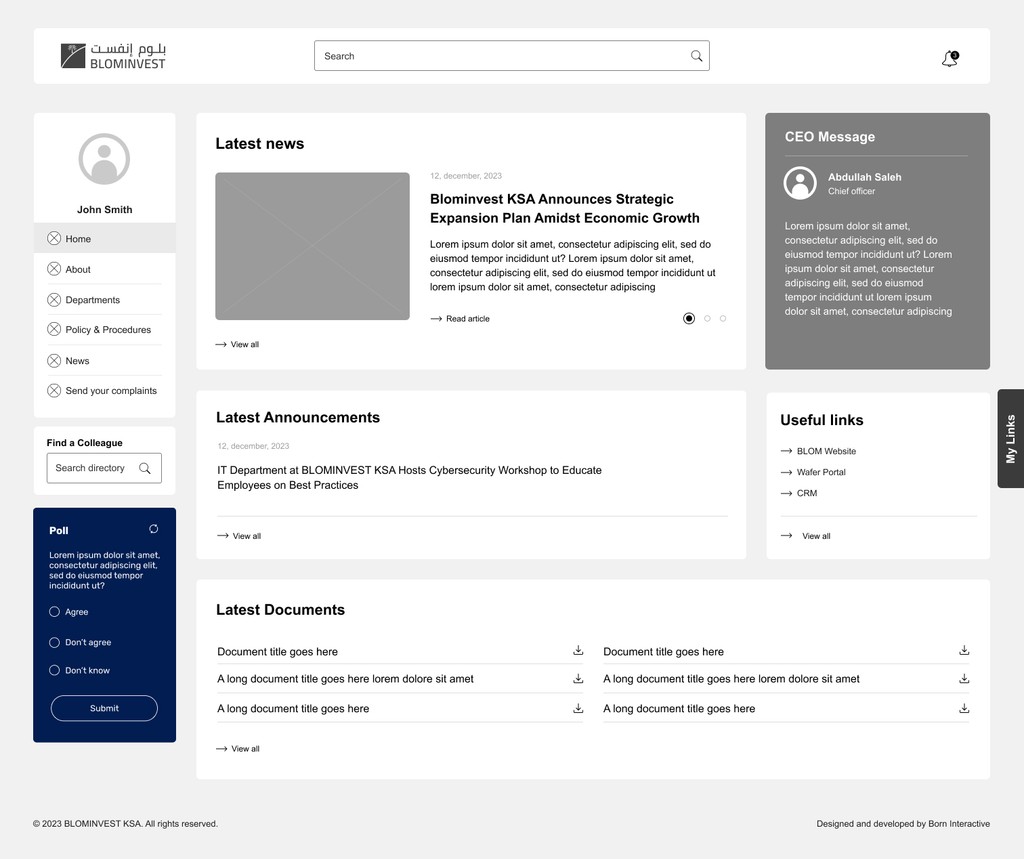Download the first left-column 'Document title goes here'
This screenshot has height=859, width=1024.
[x=578, y=651]
